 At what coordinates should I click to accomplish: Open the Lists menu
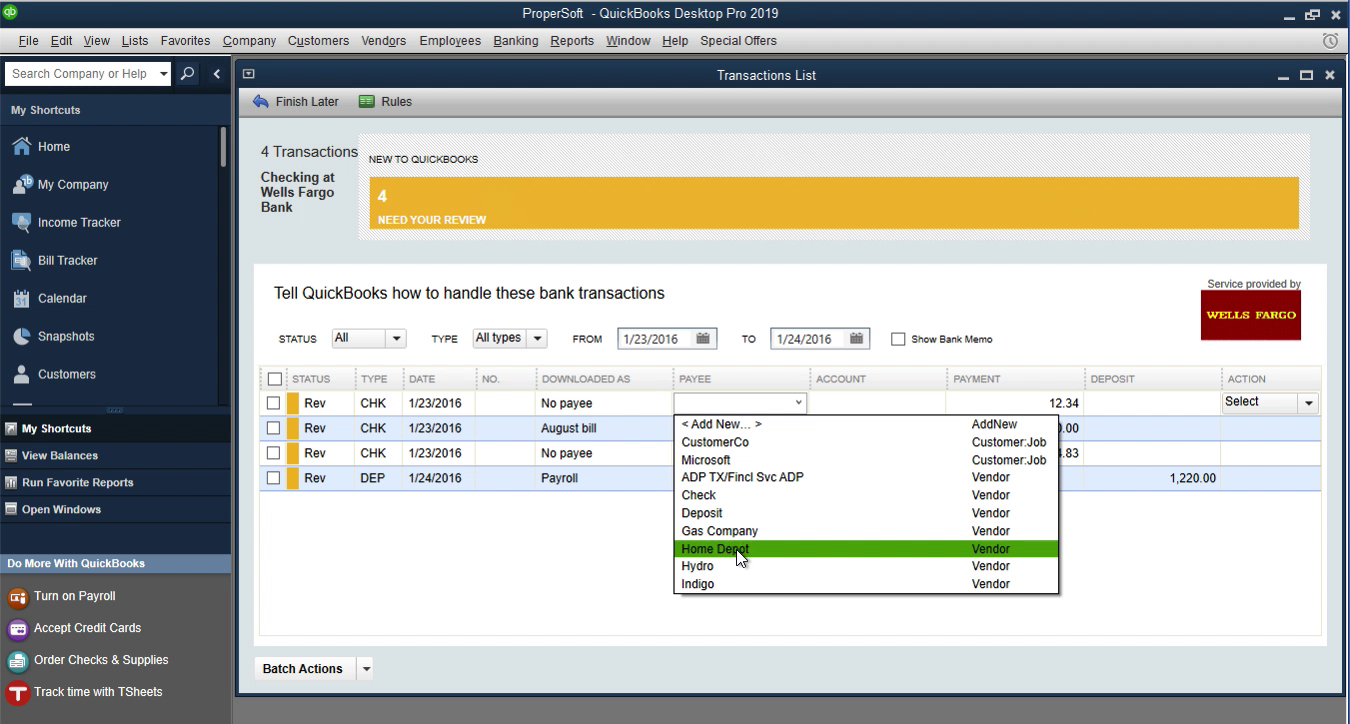pyautogui.click(x=135, y=41)
